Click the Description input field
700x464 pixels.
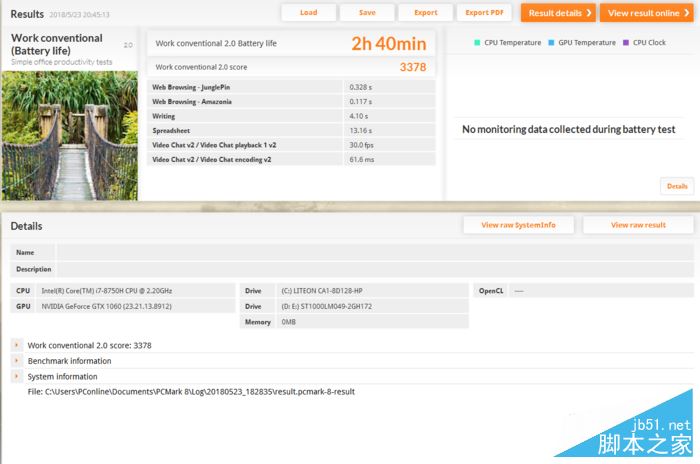click(x=375, y=269)
